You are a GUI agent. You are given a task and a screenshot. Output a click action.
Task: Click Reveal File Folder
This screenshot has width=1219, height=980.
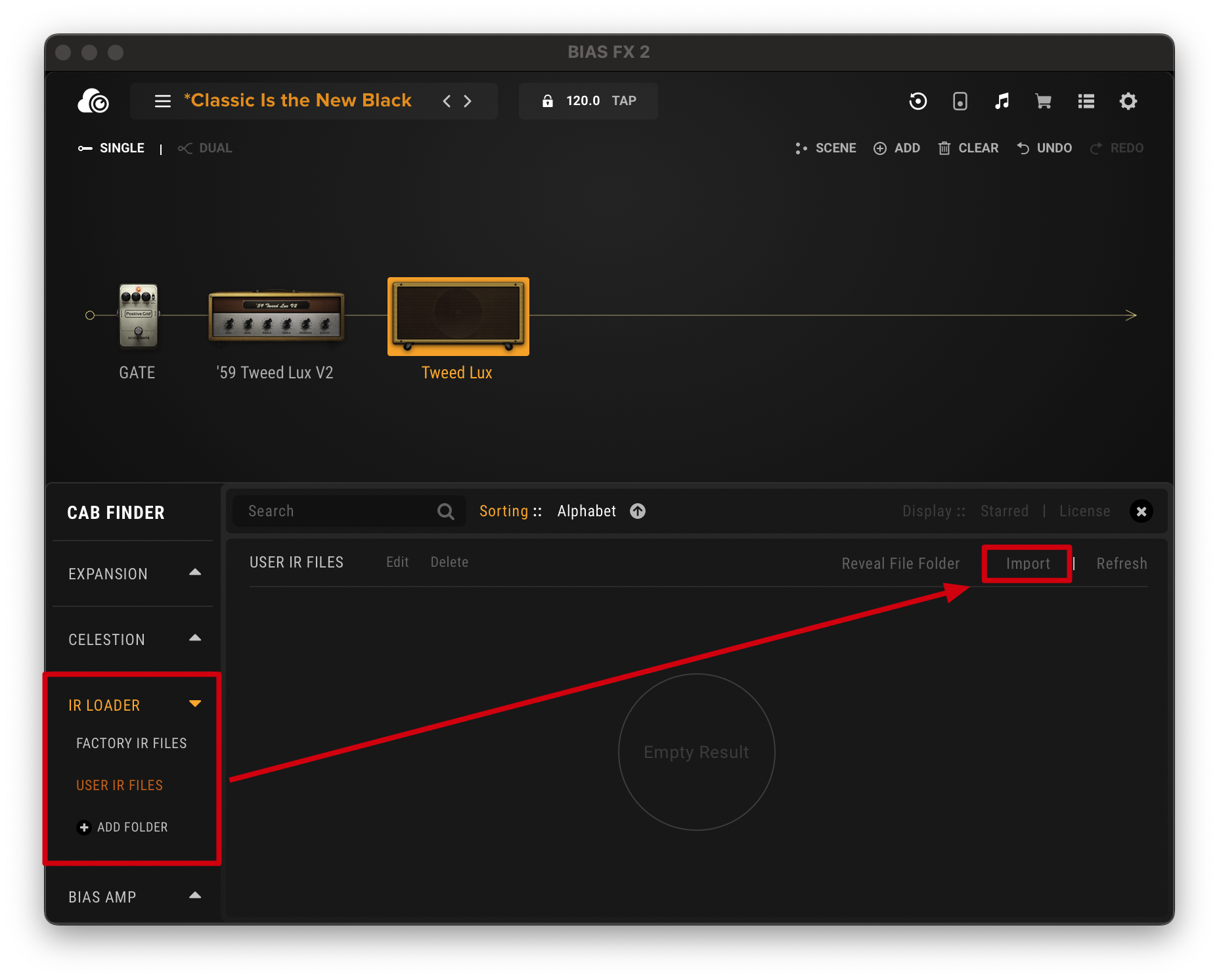tap(900, 564)
